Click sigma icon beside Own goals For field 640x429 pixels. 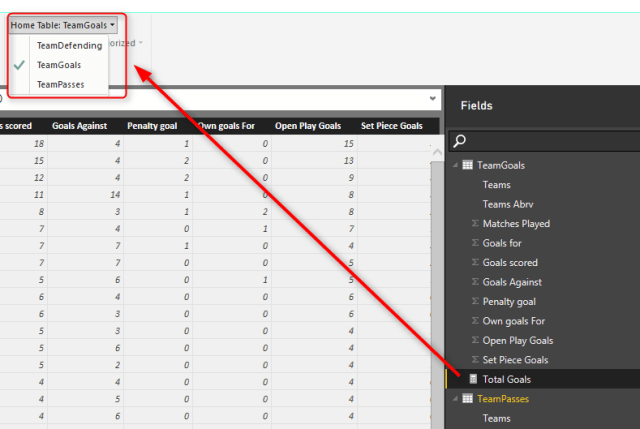(x=475, y=321)
